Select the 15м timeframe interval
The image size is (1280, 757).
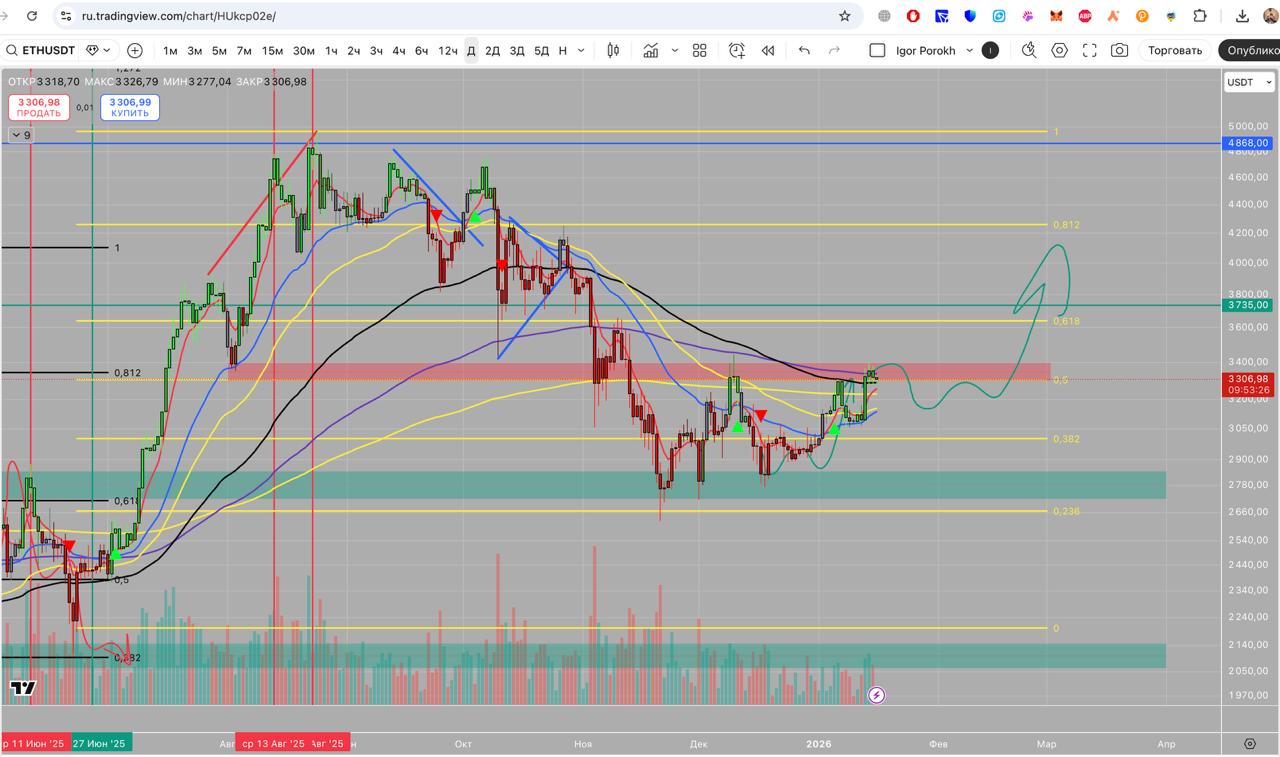pos(272,51)
